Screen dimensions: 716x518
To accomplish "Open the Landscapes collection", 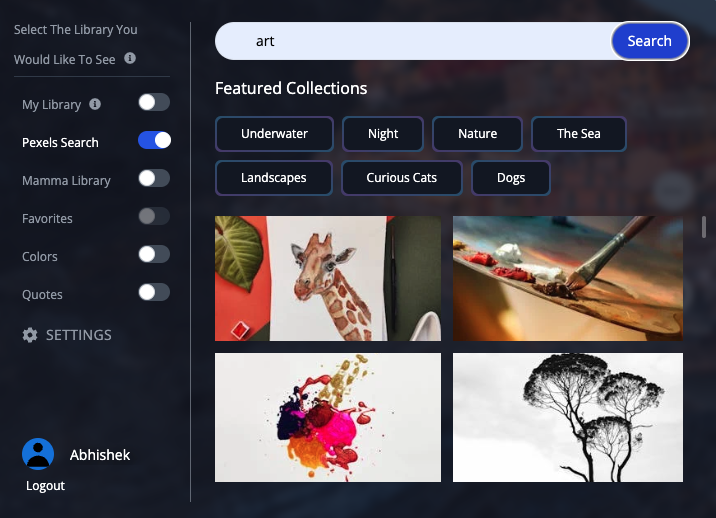I will pos(274,178).
